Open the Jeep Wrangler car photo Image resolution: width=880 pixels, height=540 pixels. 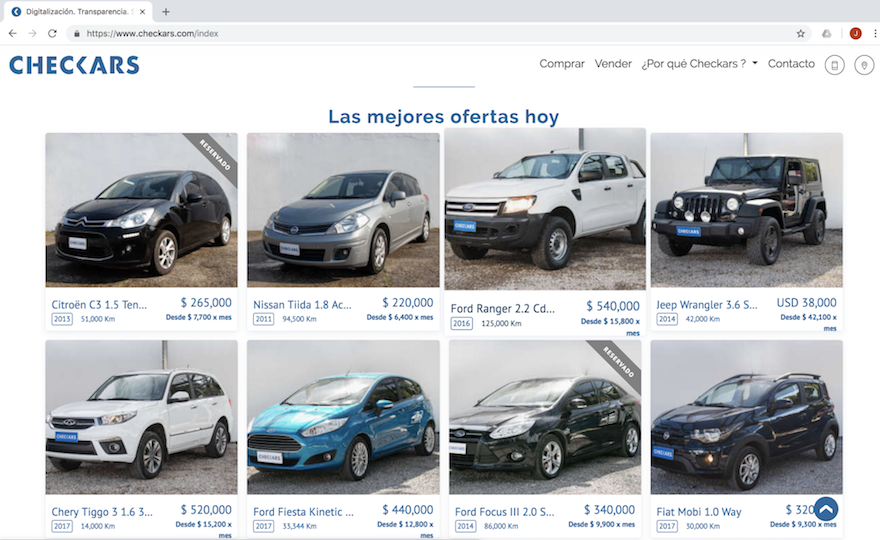pos(746,210)
